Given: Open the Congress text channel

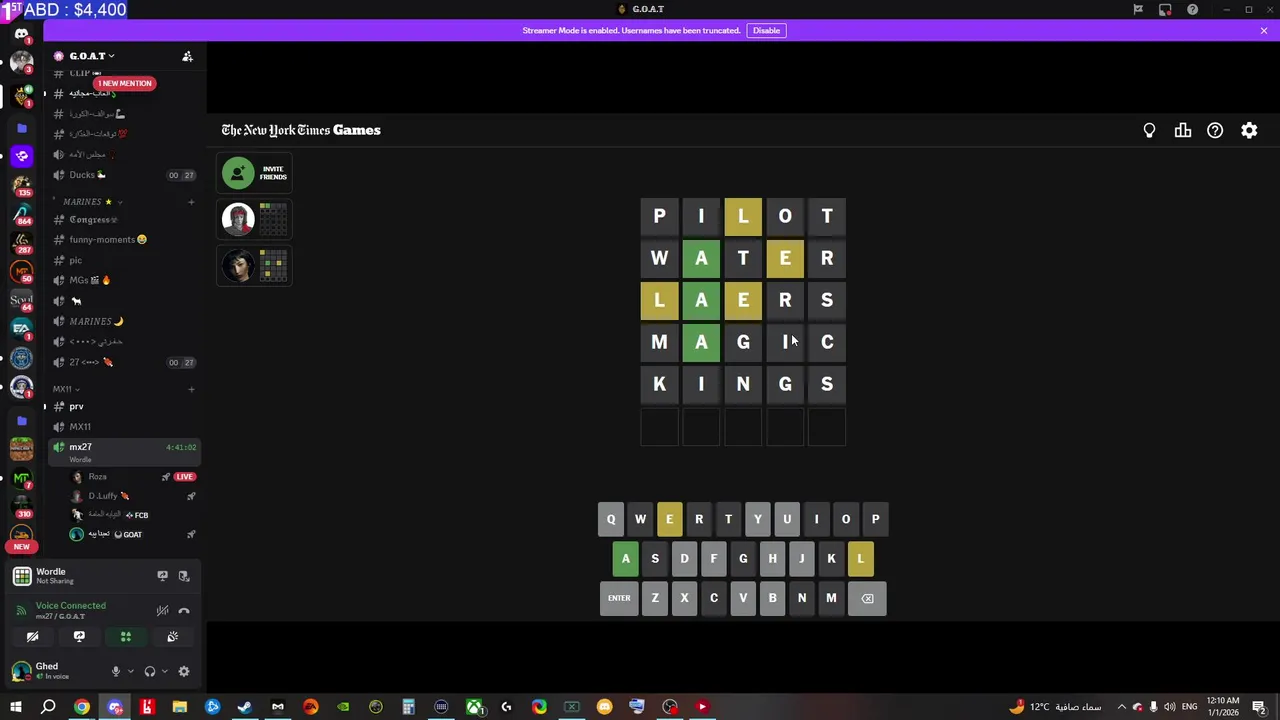Looking at the screenshot, I should tap(125, 220).
